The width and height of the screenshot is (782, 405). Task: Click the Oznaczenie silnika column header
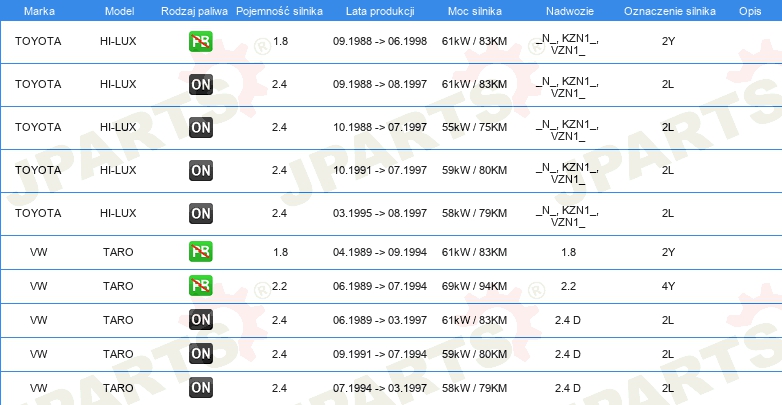670,11
